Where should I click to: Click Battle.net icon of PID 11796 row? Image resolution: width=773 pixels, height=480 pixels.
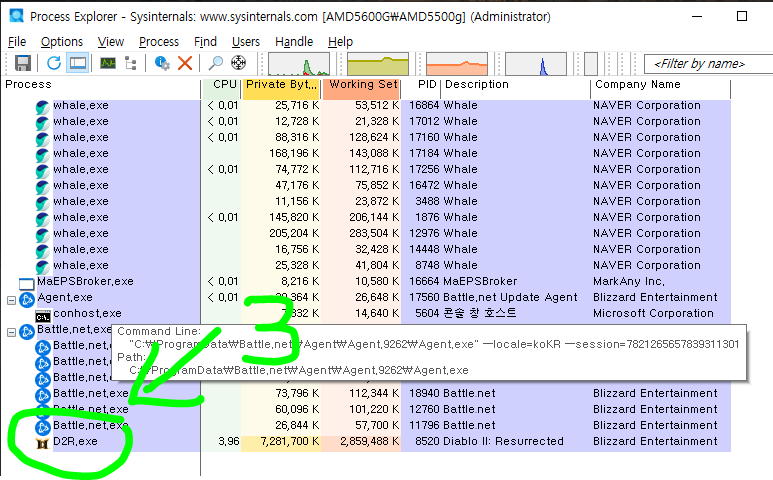43,427
